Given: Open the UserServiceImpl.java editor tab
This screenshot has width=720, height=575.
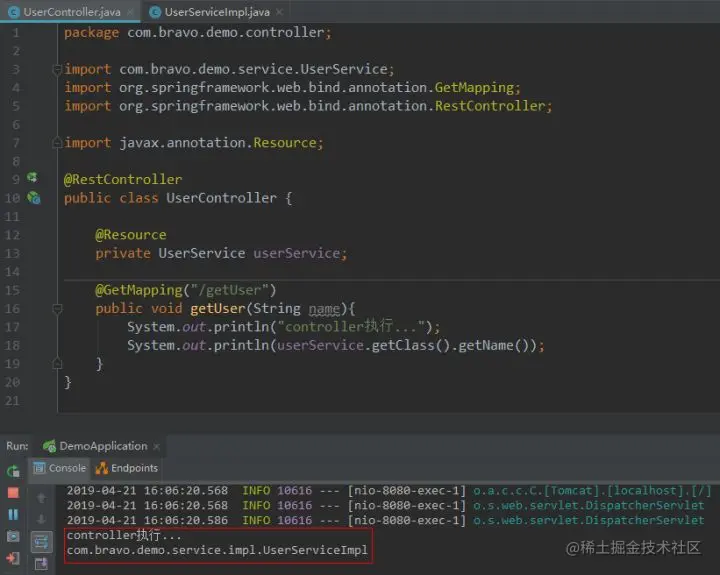Looking at the screenshot, I should point(217,12).
